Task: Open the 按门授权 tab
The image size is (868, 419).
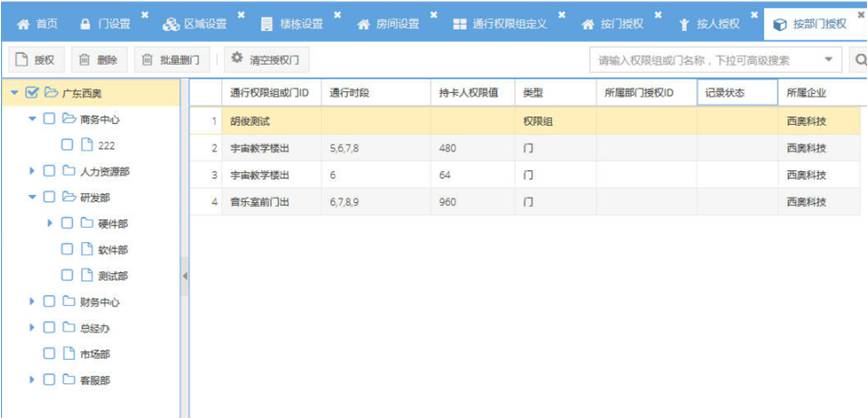Action: [x=612, y=24]
